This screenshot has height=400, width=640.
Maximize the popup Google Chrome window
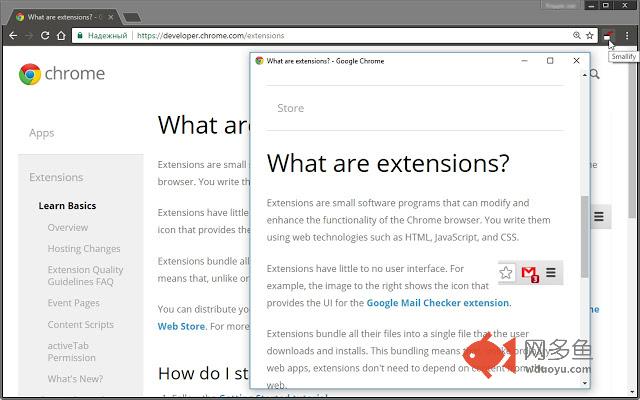550,61
